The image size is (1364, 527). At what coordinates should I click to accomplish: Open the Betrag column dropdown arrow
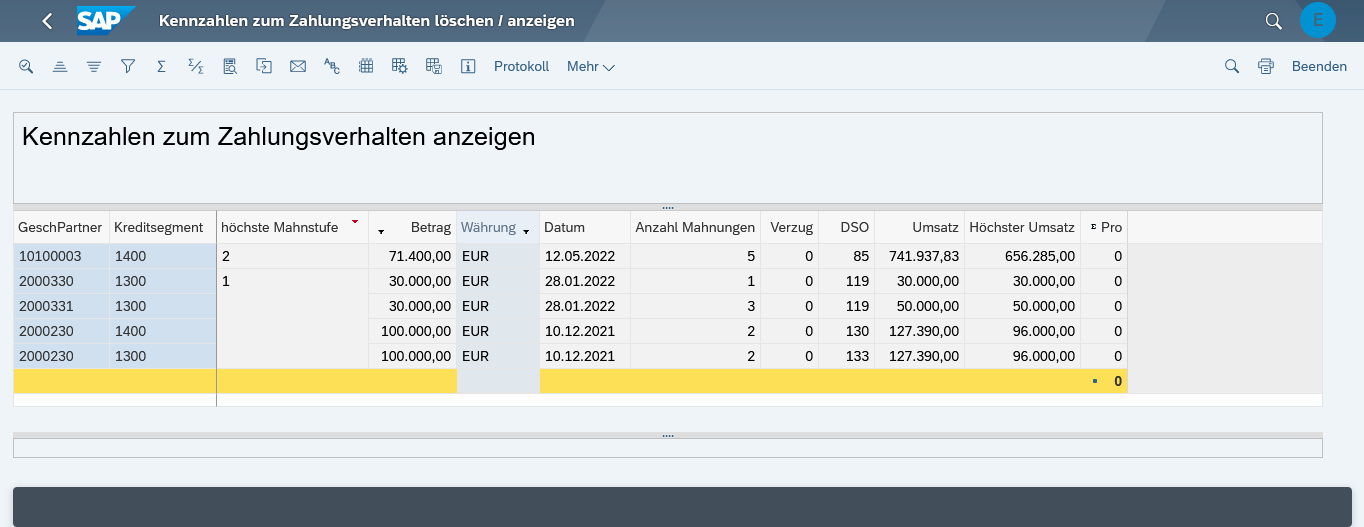381,231
